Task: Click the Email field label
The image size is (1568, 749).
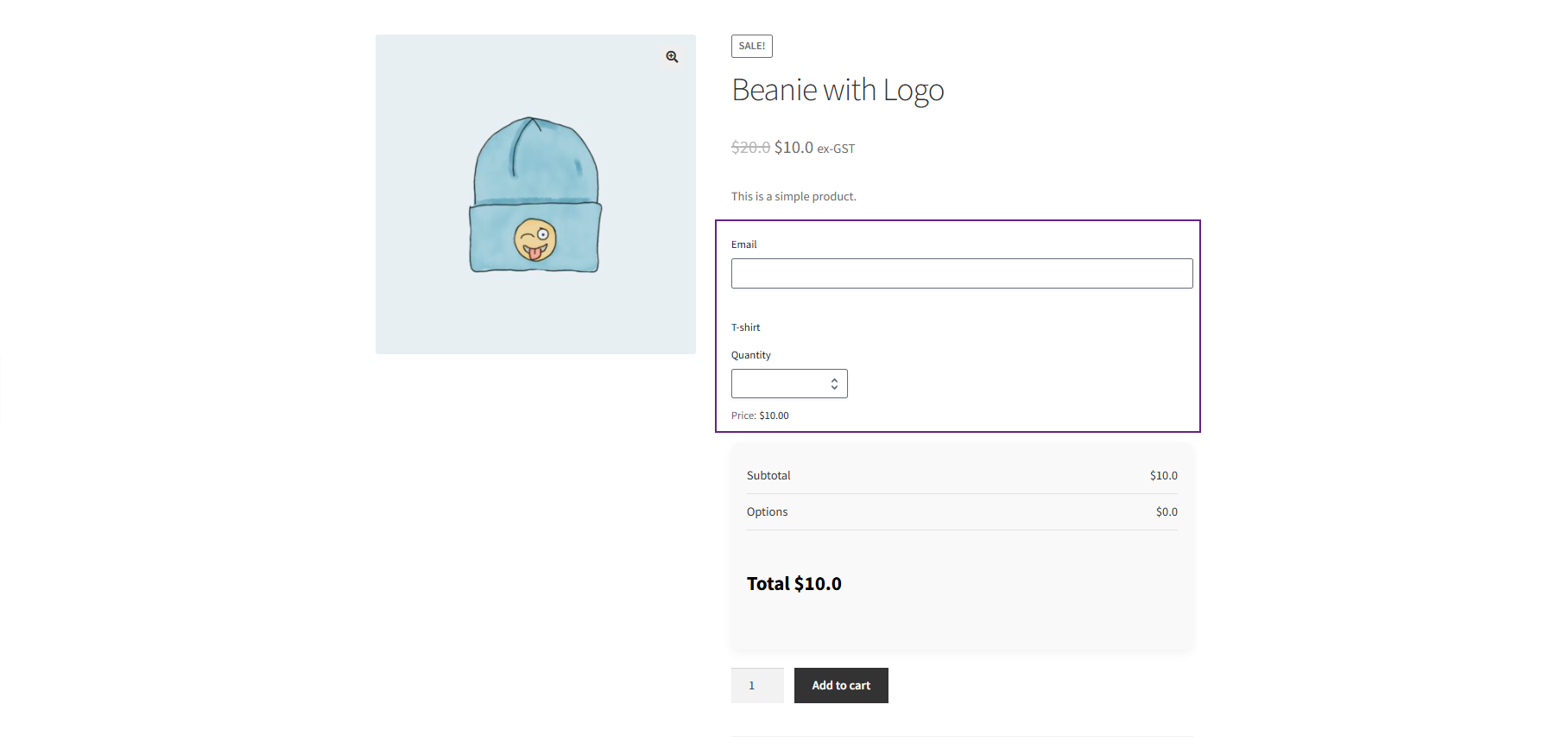Action: [743, 245]
